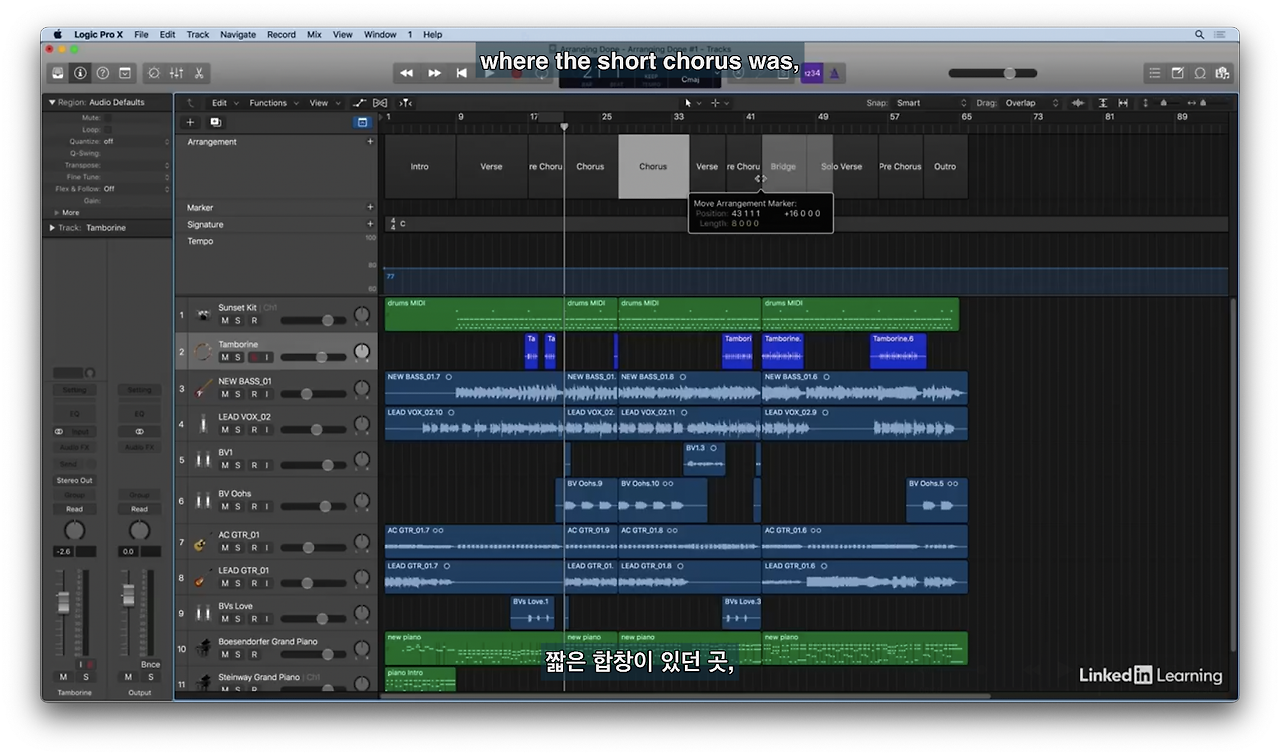Viewport: 1280px width, 756px height.
Task: Click the Spotlight search icon
Action: click(1199, 34)
